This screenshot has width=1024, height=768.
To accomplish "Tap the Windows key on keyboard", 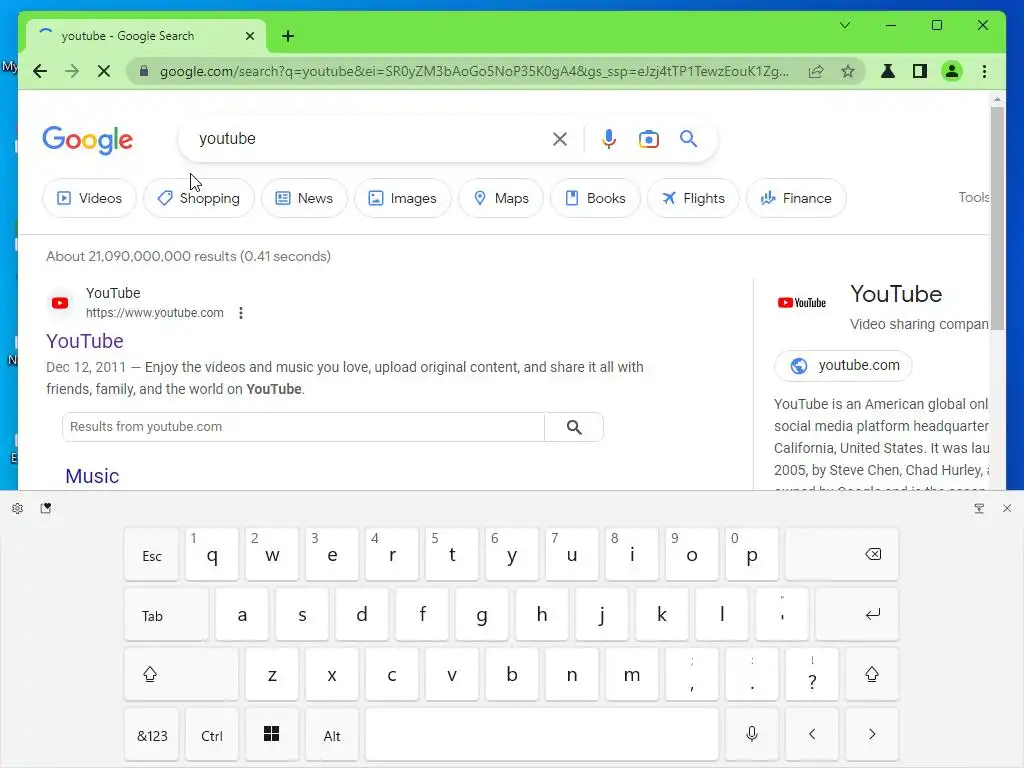I will 272,735.
